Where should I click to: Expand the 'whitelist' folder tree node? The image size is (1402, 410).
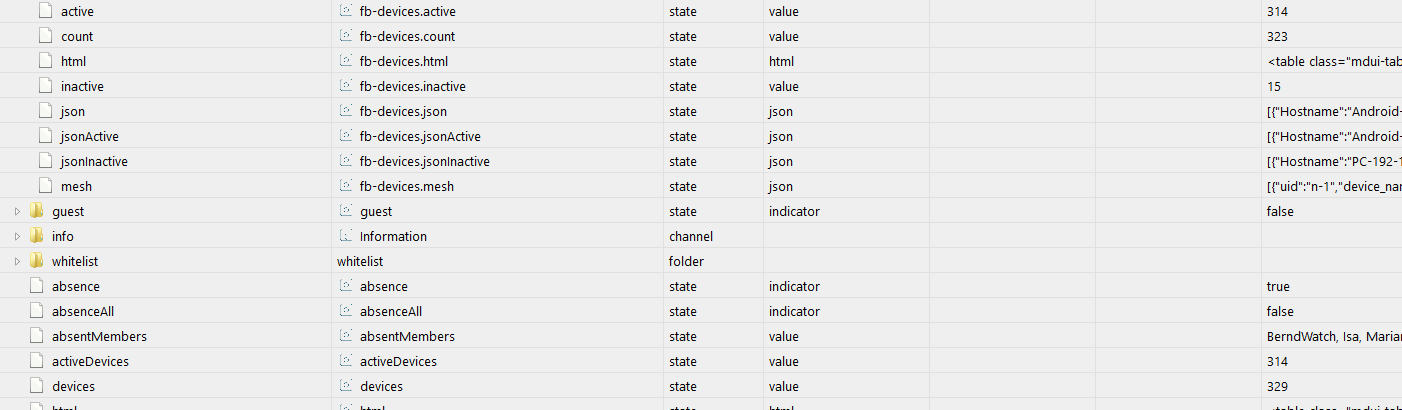tap(16, 261)
